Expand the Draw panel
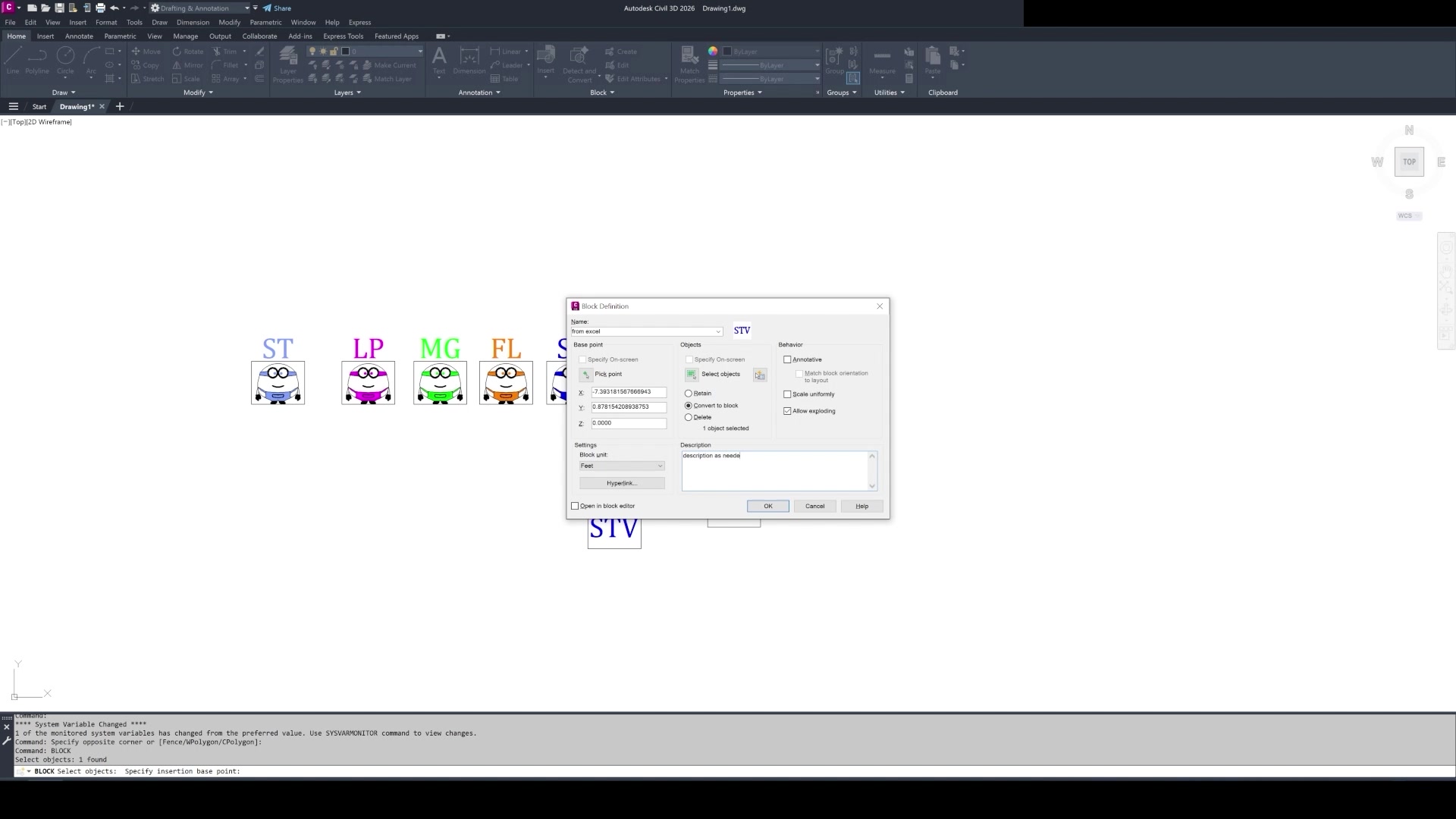This screenshot has width=1456, height=819. coord(64,93)
